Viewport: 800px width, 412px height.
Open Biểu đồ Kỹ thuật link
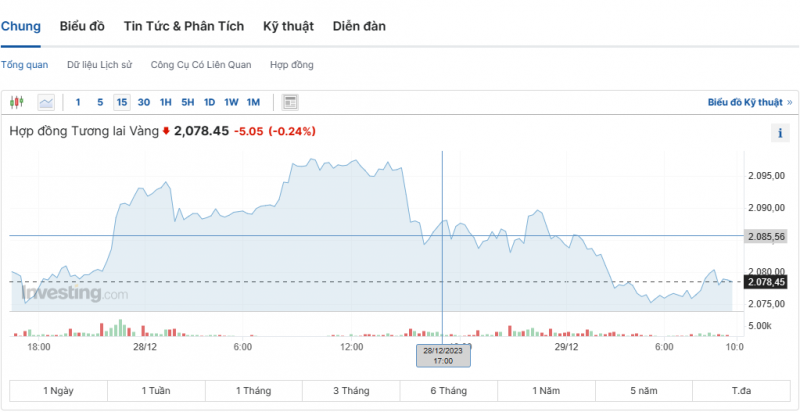pos(749,102)
